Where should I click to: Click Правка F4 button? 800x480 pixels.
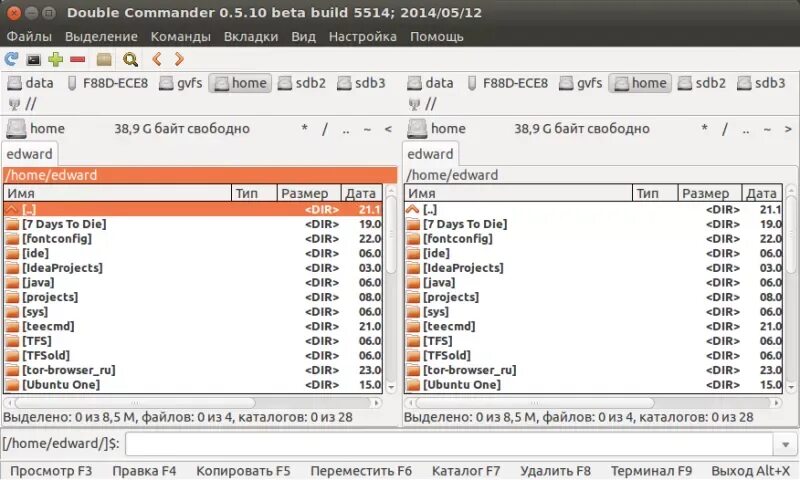coord(144,471)
